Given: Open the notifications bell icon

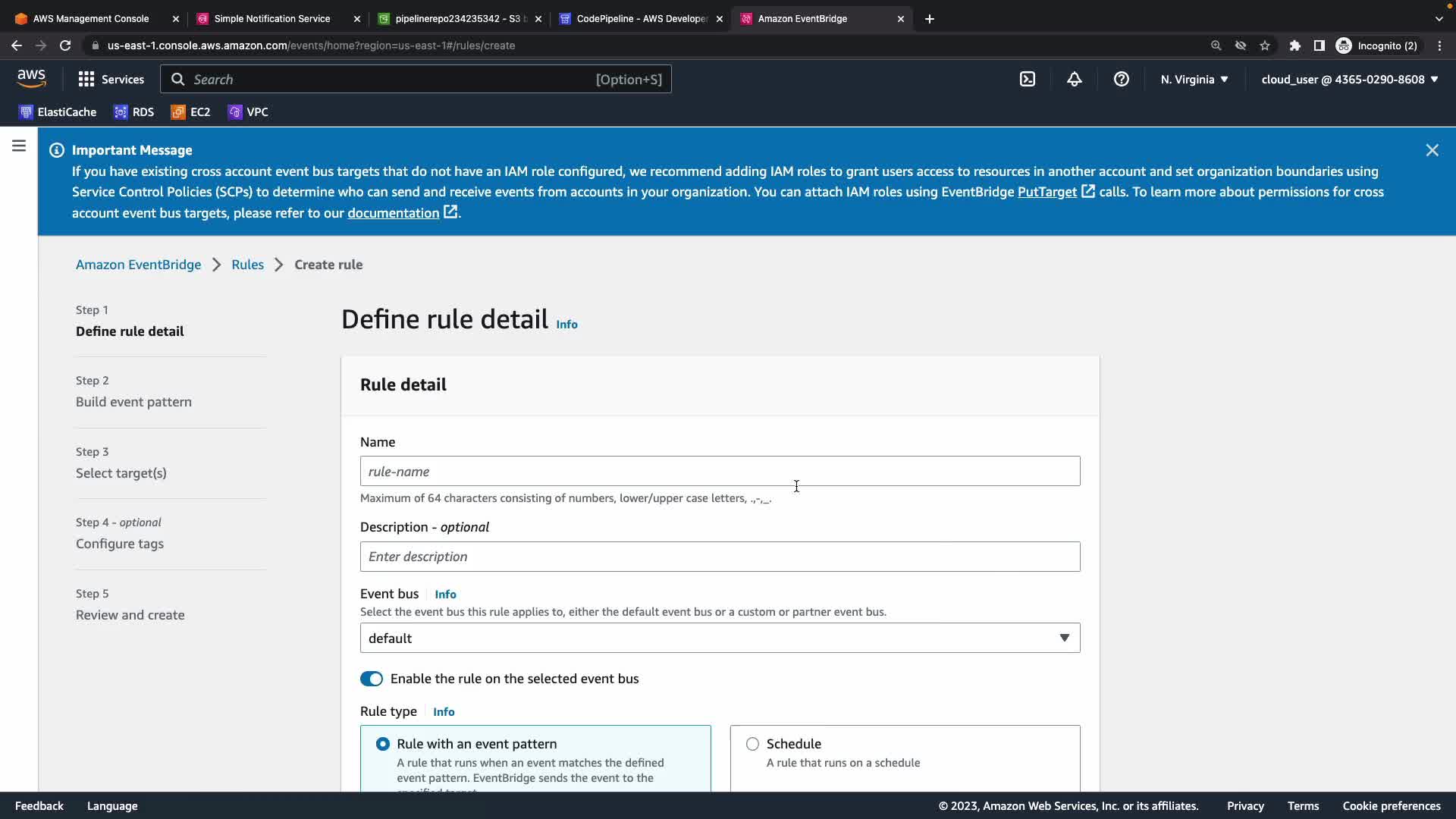Looking at the screenshot, I should coord(1074,80).
